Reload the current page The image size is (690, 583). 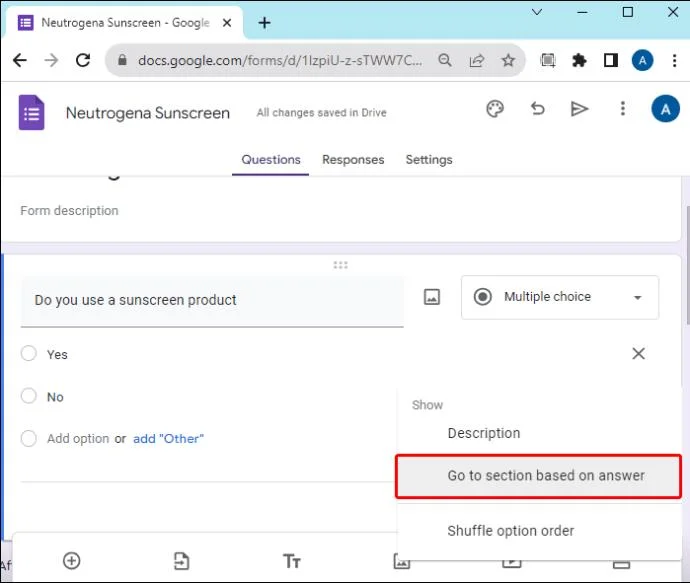(83, 60)
